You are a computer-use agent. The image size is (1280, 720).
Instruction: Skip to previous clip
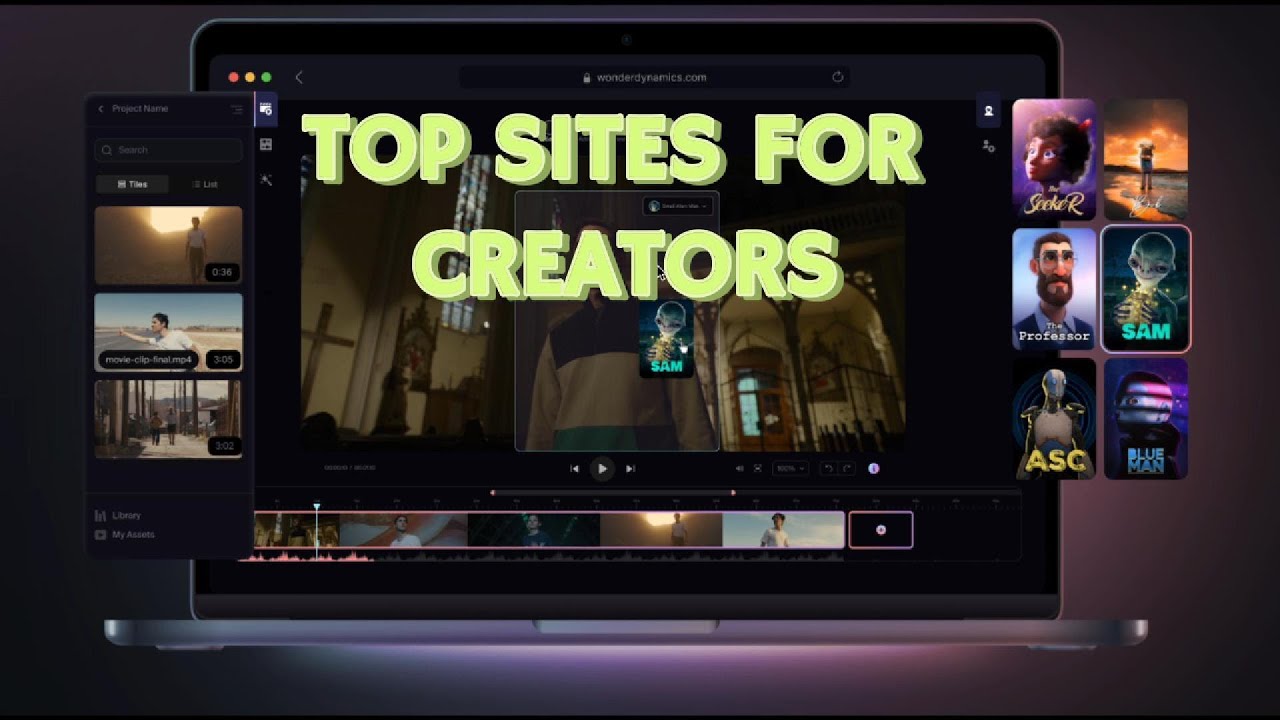pyautogui.click(x=574, y=468)
